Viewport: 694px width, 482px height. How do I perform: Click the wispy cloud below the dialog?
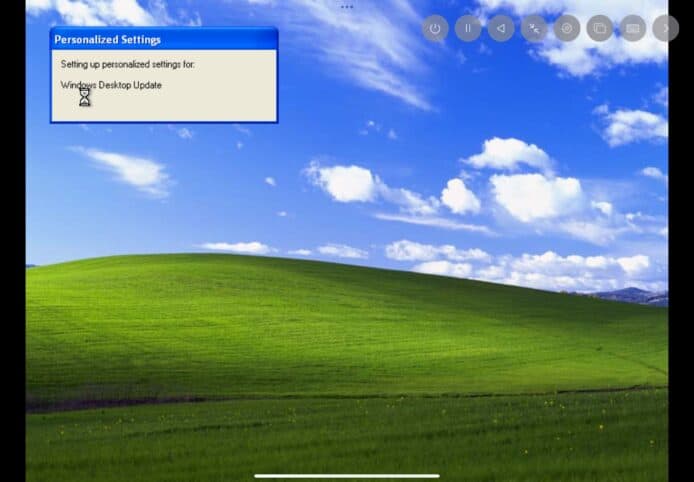click(x=125, y=168)
